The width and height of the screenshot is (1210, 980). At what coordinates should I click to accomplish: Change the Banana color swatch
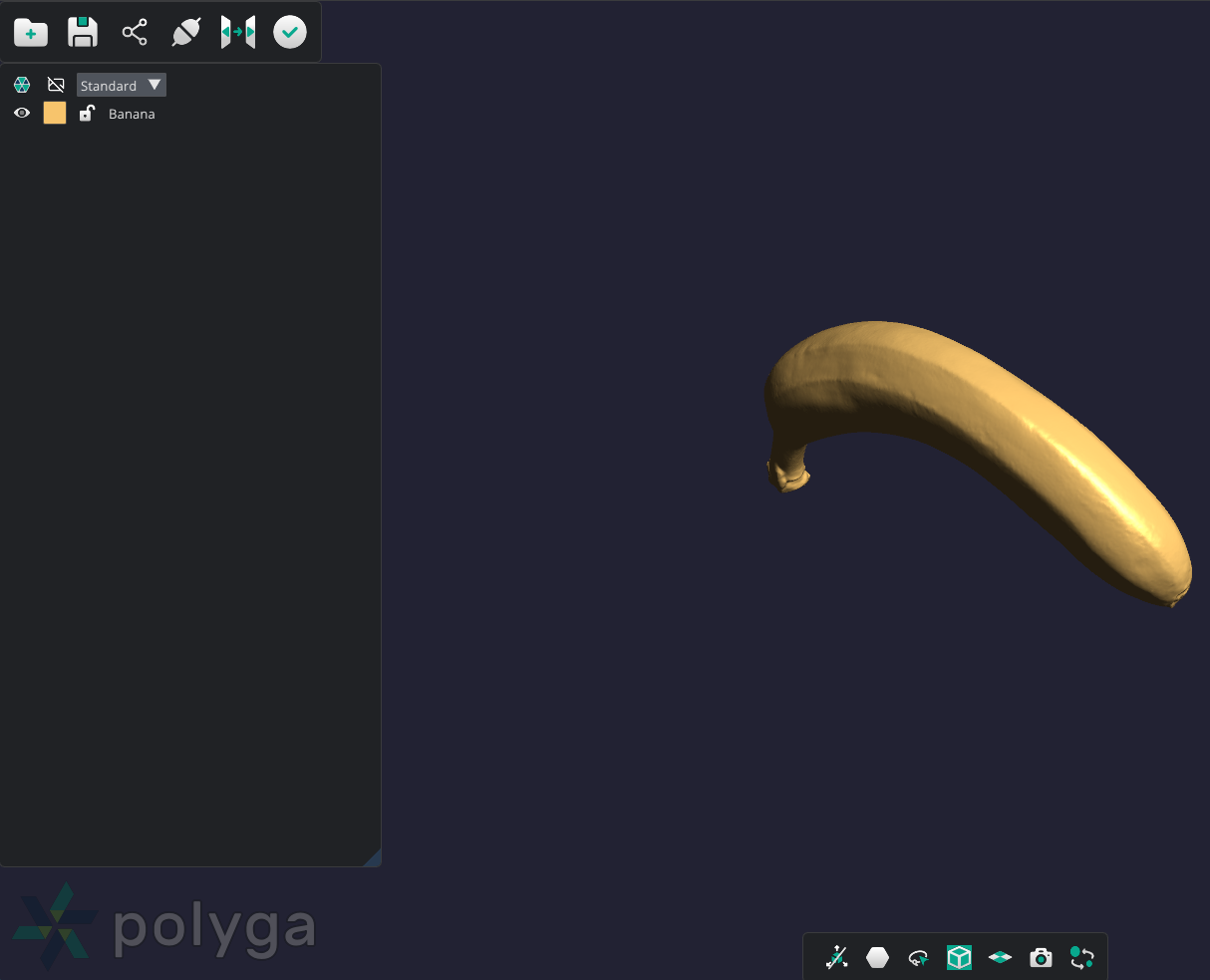[x=54, y=113]
